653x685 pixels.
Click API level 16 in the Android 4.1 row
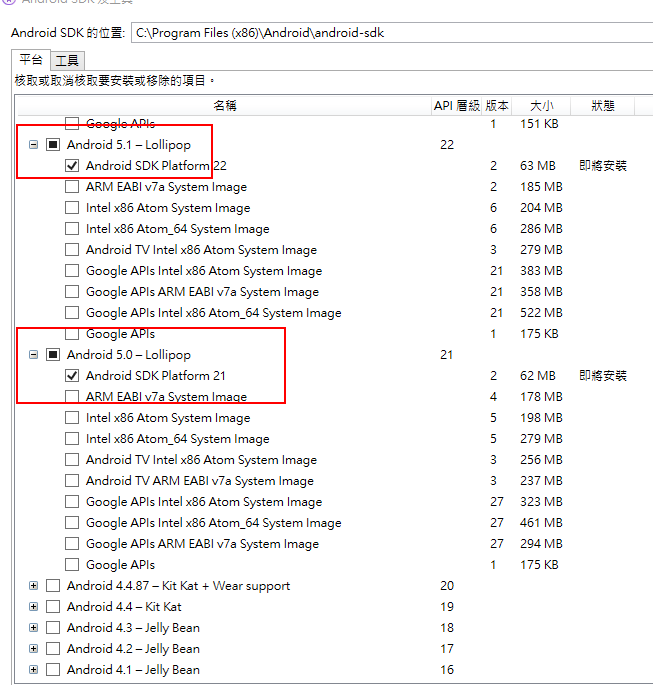447,669
